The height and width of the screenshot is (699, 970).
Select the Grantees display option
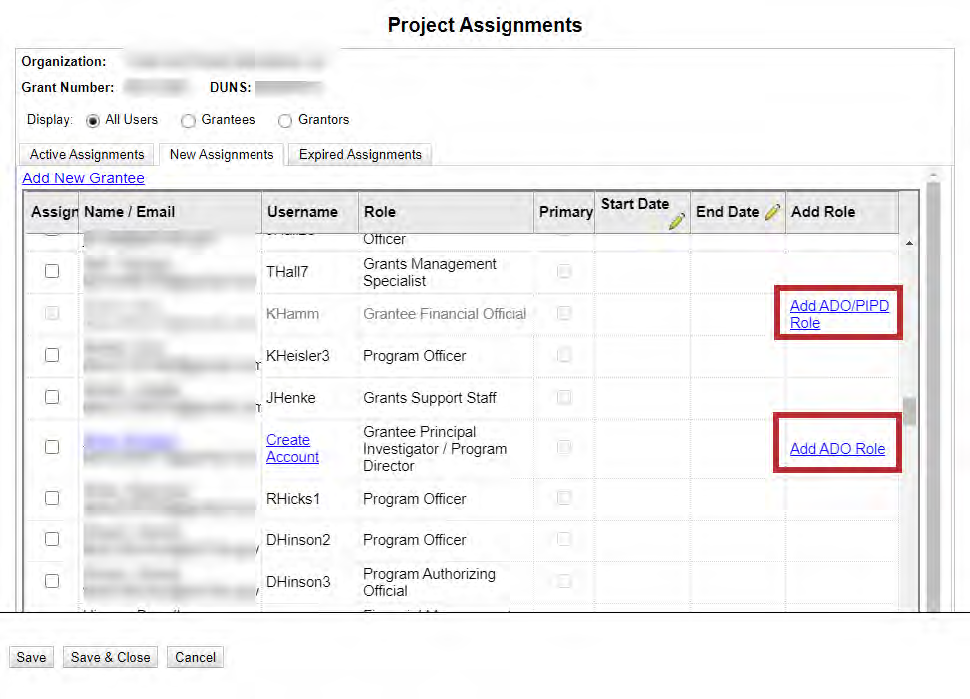click(x=188, y=120)
